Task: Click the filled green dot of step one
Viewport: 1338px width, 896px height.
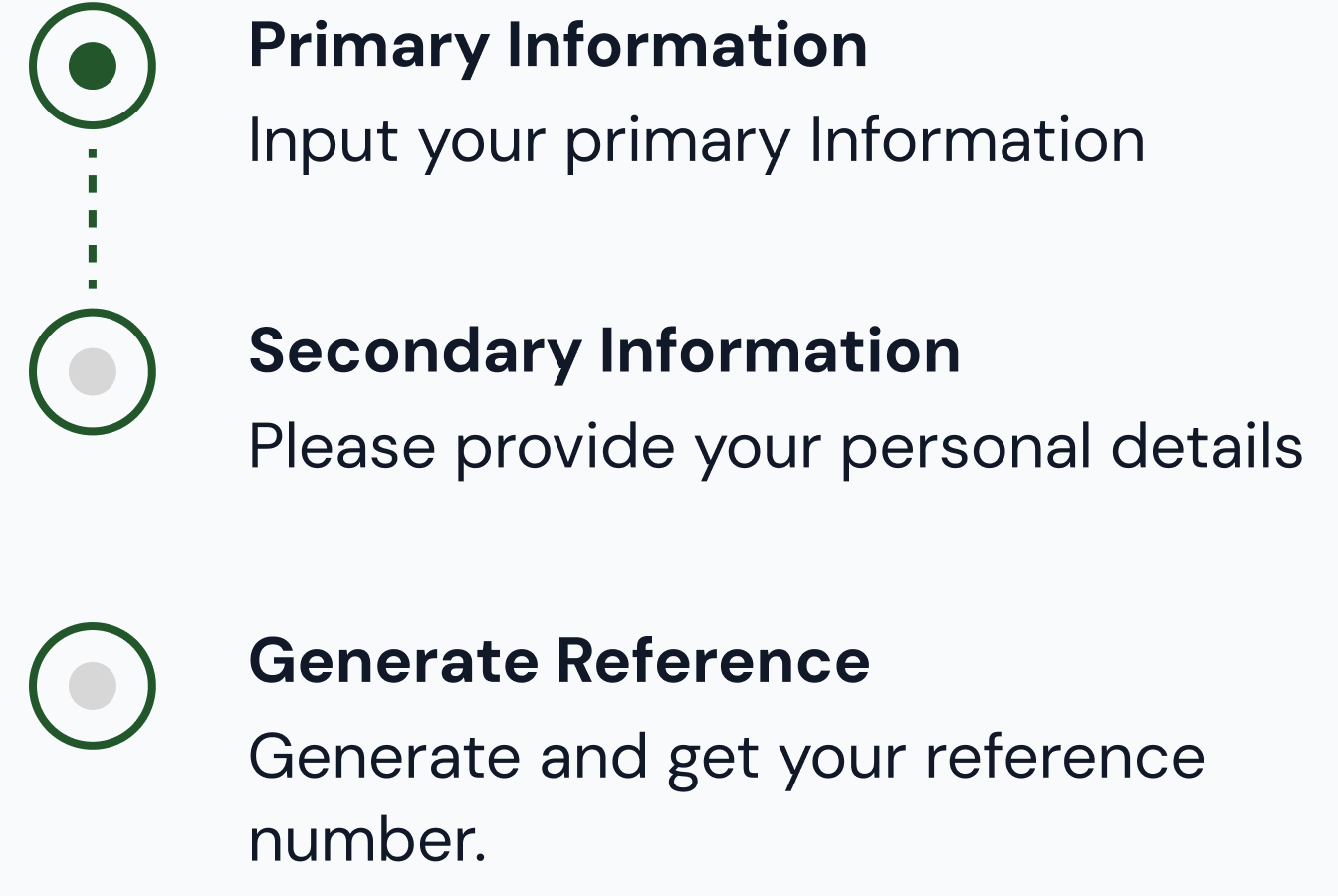Action: click(x=93, y=66)
